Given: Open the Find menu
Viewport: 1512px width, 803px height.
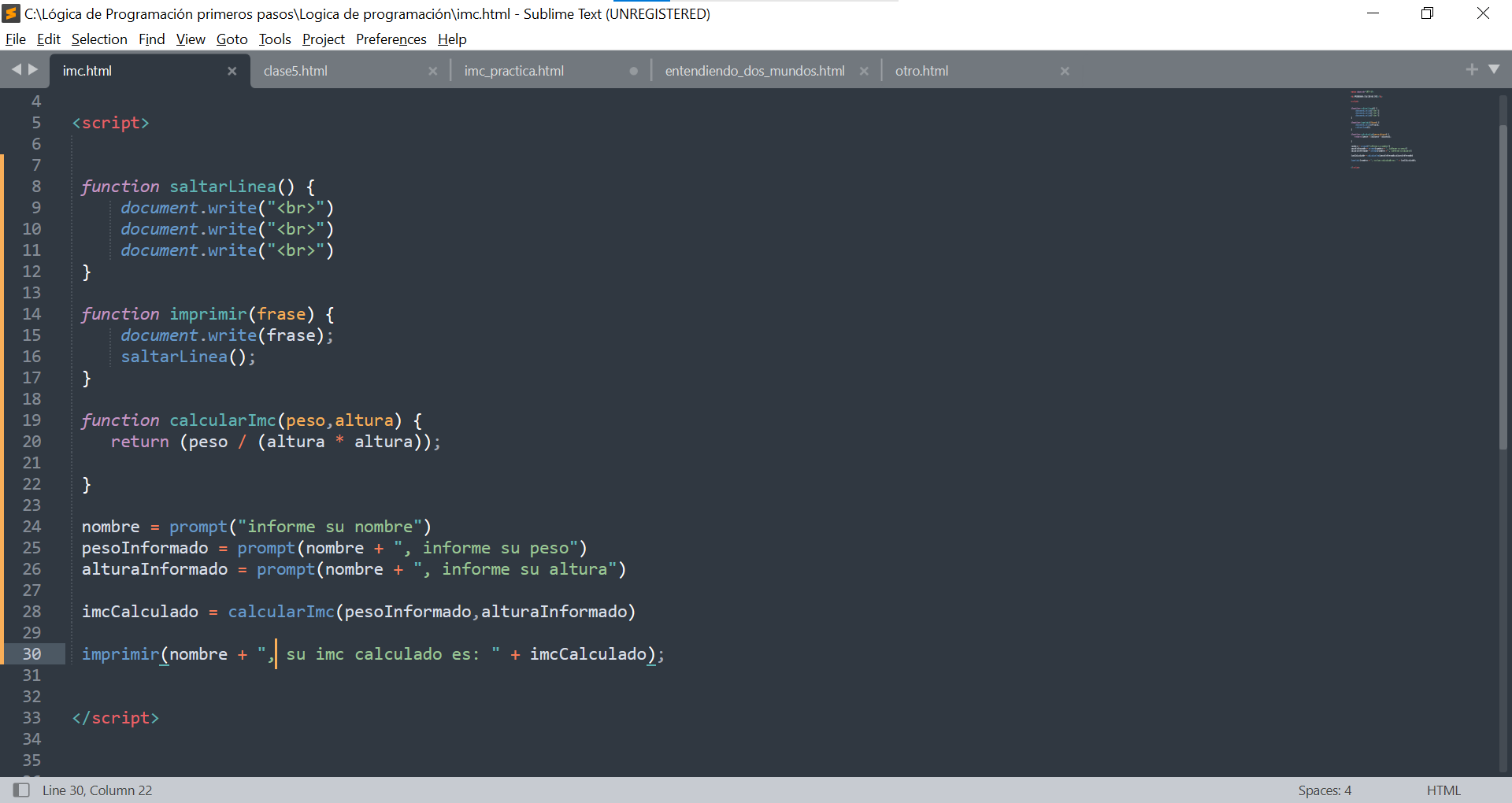Looking at the screenshot, I should point(151,39).
